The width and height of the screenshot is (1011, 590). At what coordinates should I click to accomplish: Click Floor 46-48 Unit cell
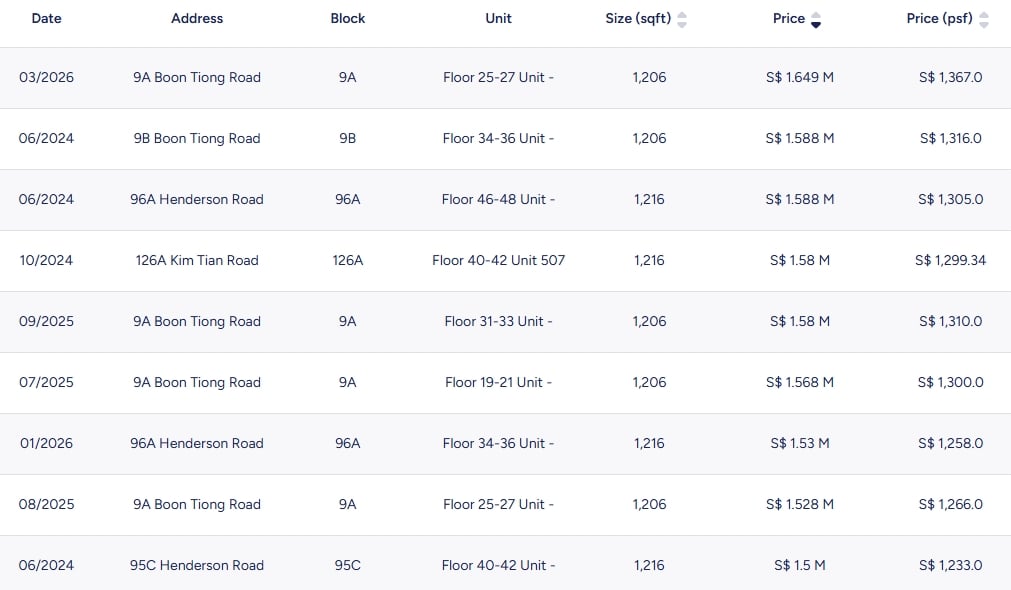pyautogui.click(x=498, y=199)
